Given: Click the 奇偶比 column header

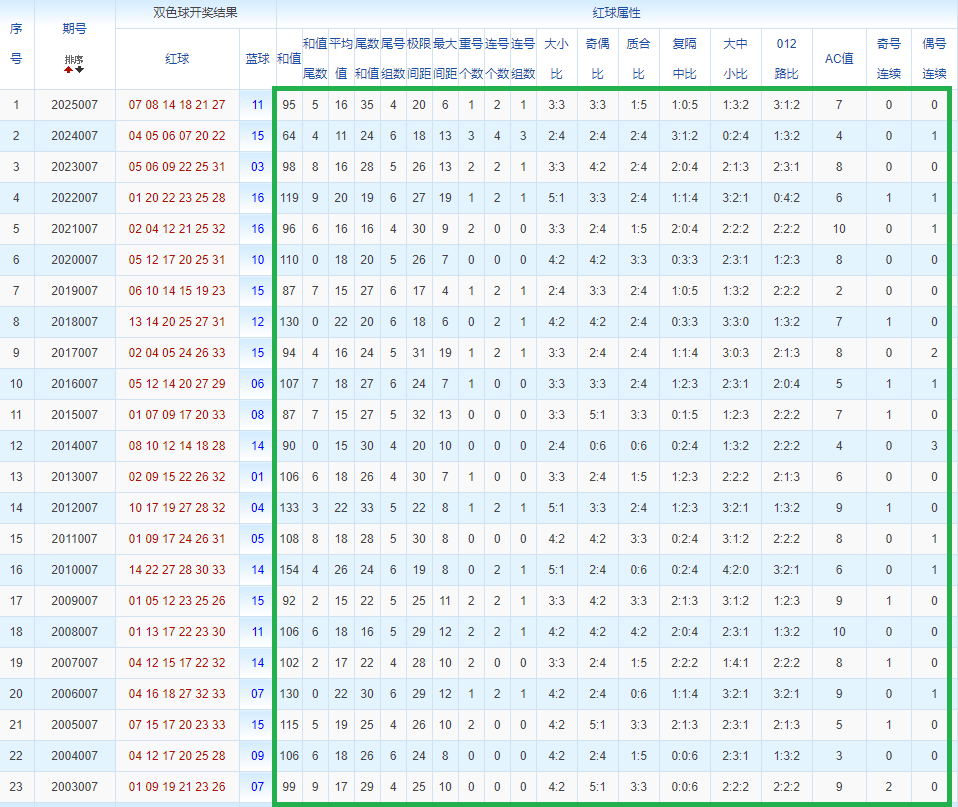Looking at the screenshot, I should (x=597, y=59).
